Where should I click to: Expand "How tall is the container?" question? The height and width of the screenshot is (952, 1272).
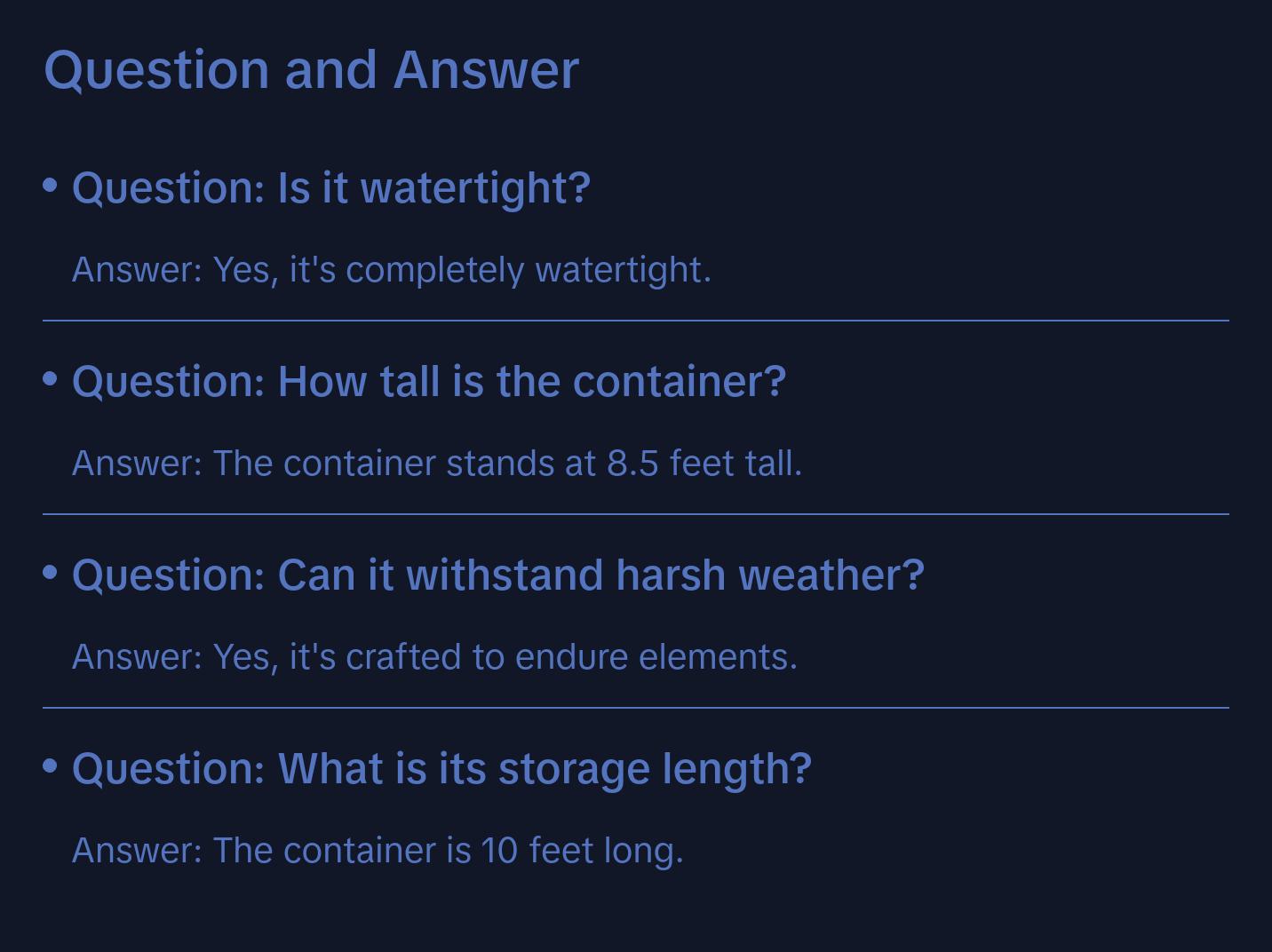(428, 382)
